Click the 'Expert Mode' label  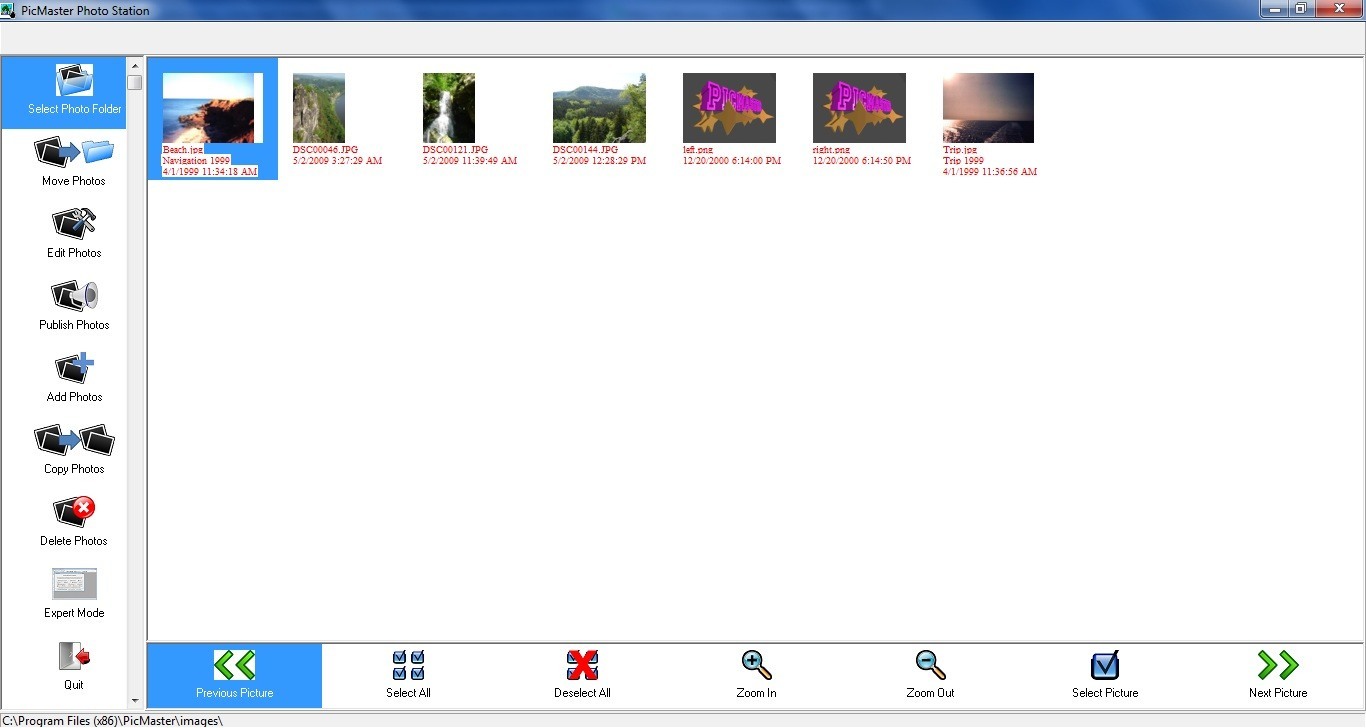point(74,613)
